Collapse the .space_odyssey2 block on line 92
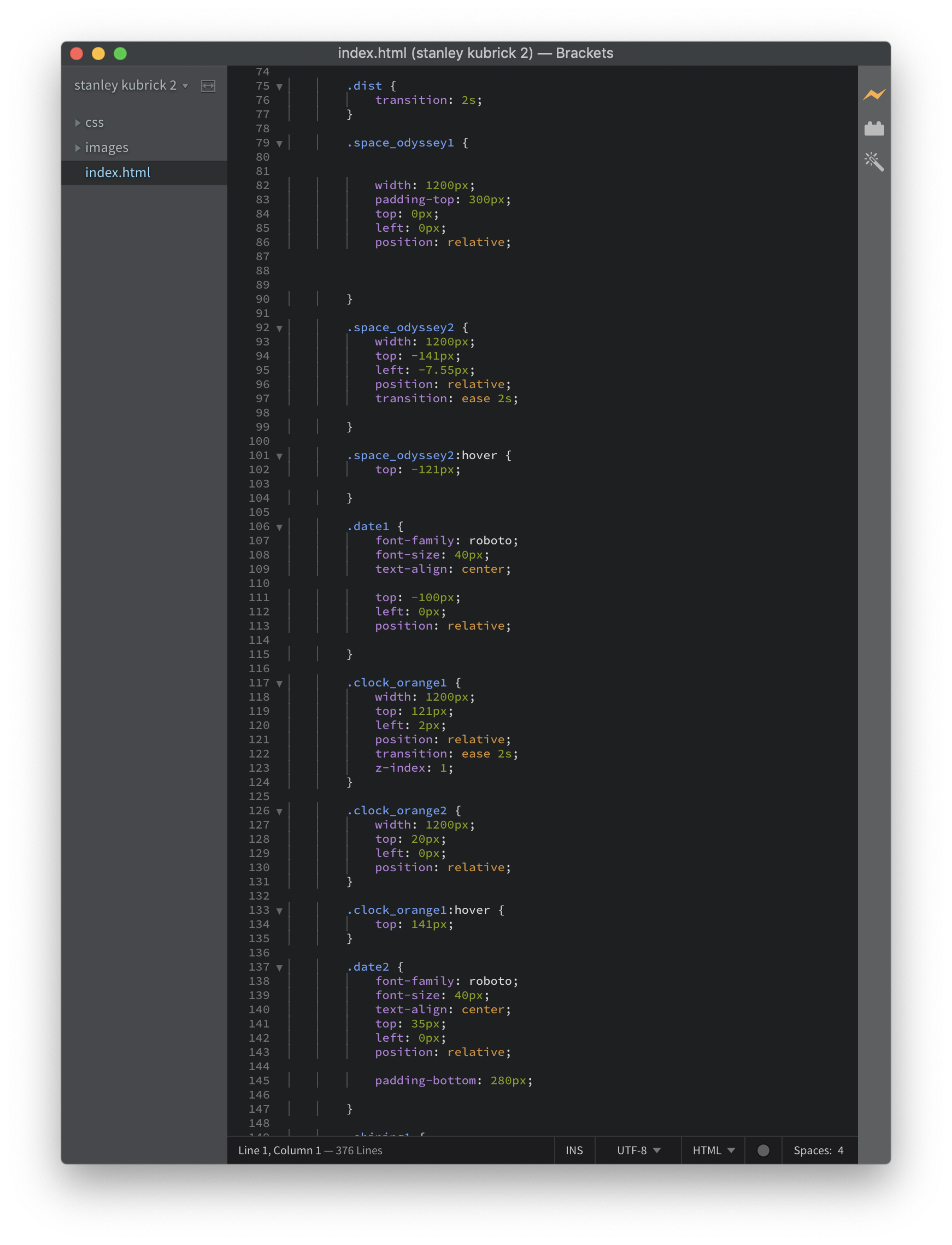This screenshot has width=952, height=1245. point(279,328)
